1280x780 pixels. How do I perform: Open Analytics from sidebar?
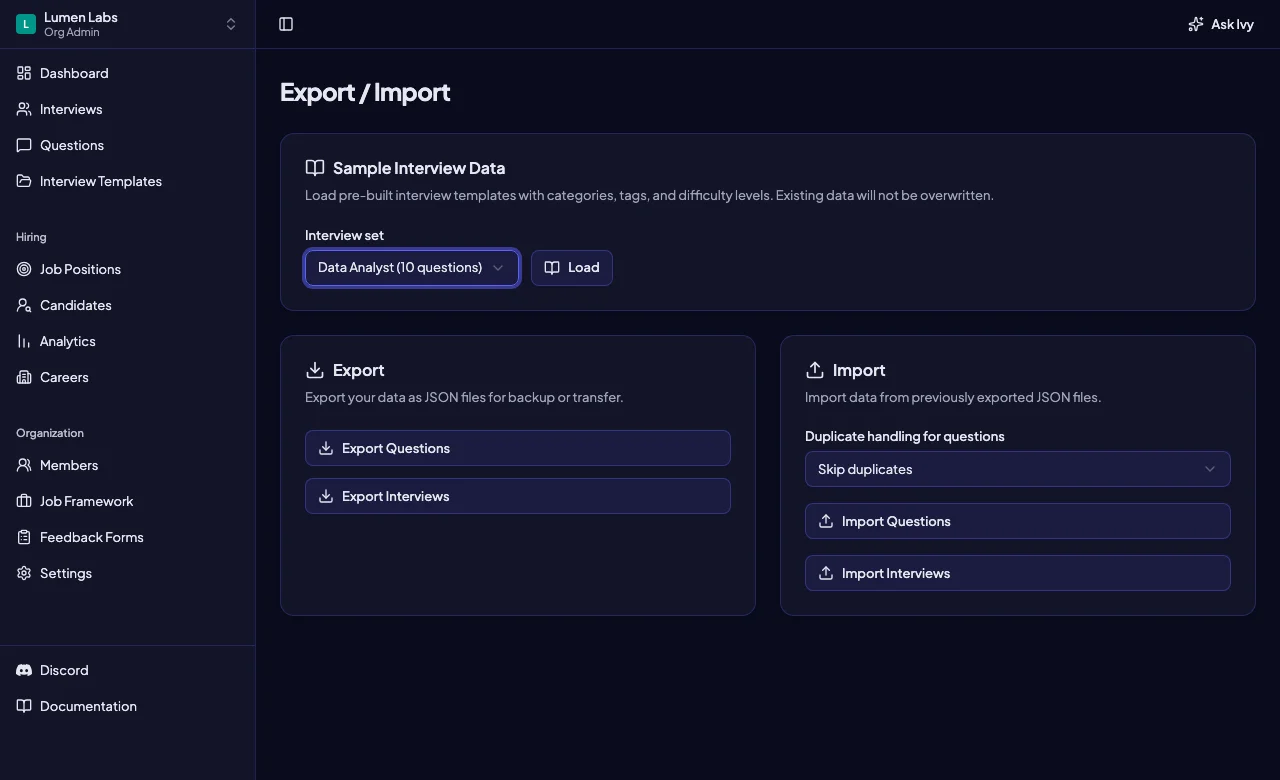pyautogui.click(x=128, y=341)
